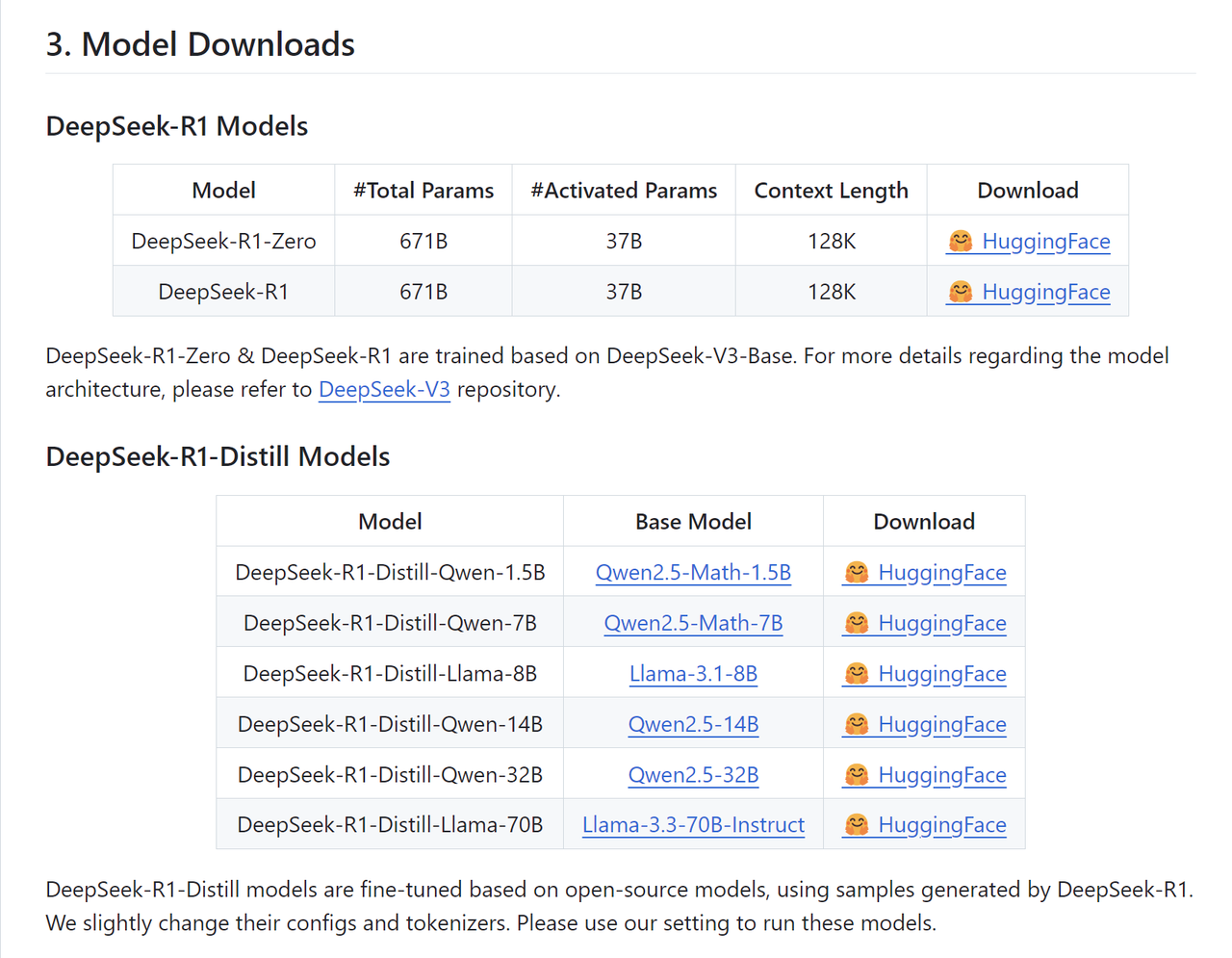1232x958 pixels.
Task: Open HuggingFace link for DeepSeek-R1-Distill-Qwen-32B
Action: pyautogui.click(x=924, y=774)
